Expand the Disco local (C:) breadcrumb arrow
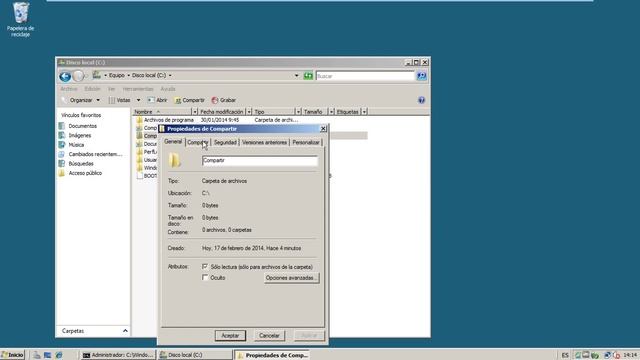Image resolution: width=640 pixels, height=360 pixels. 170,76
